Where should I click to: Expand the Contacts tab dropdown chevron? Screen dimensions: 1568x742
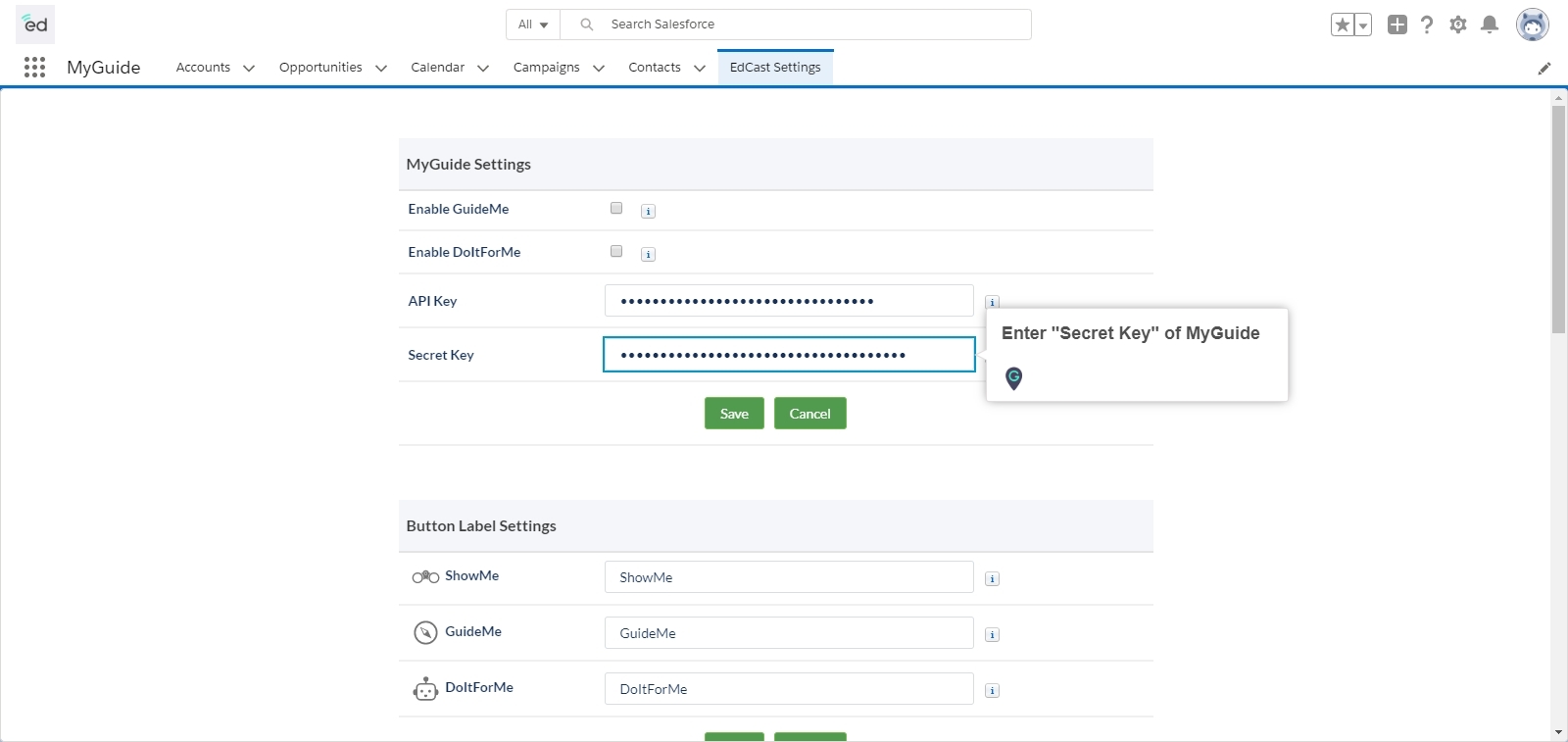pyautogui.click(x=700, y=68)
